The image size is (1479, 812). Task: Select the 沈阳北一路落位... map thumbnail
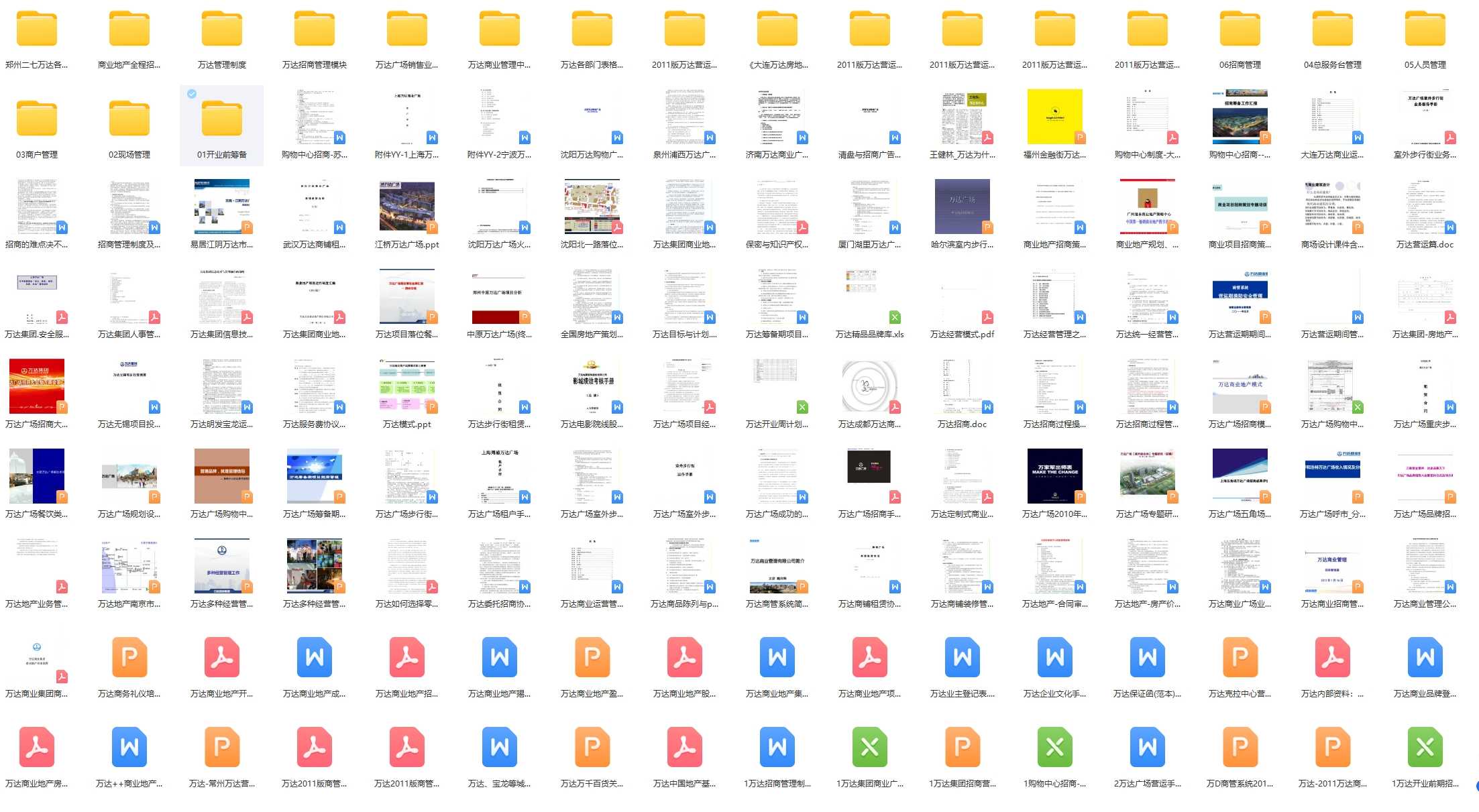[x=592, y=207]
